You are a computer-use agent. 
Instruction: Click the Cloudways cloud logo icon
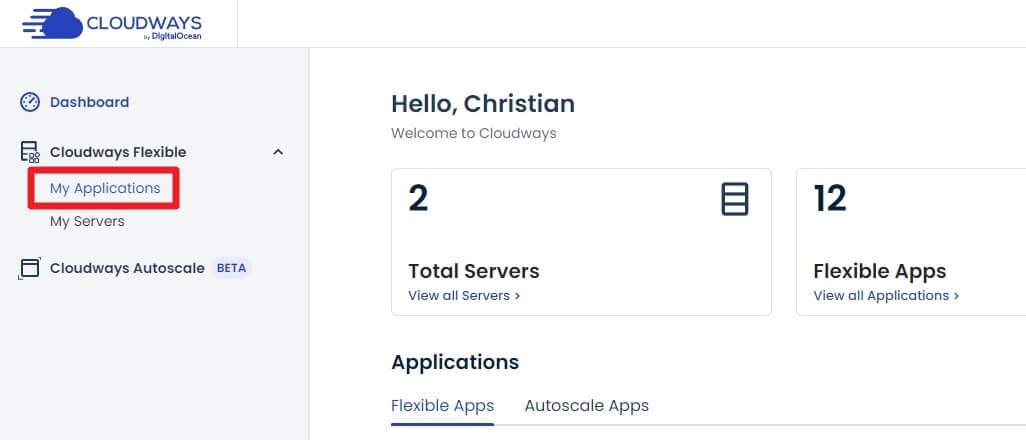point(52,24)
